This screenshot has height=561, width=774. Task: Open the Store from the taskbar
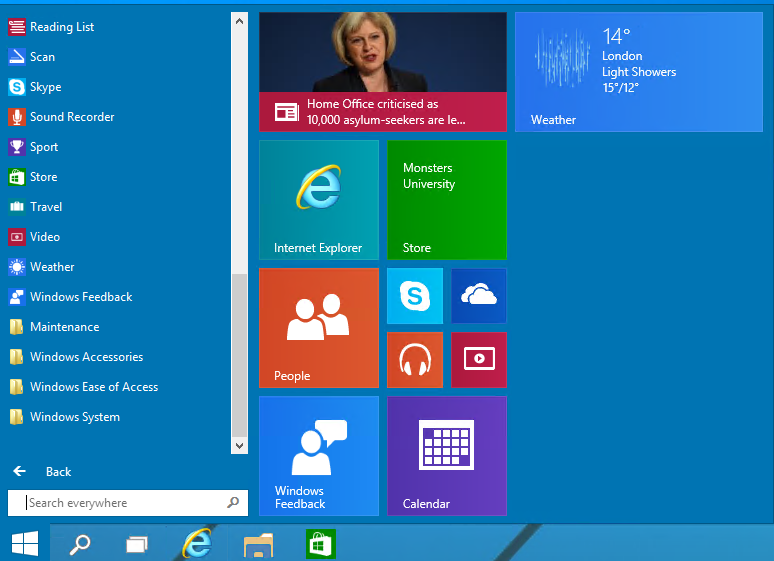point(321,544)
